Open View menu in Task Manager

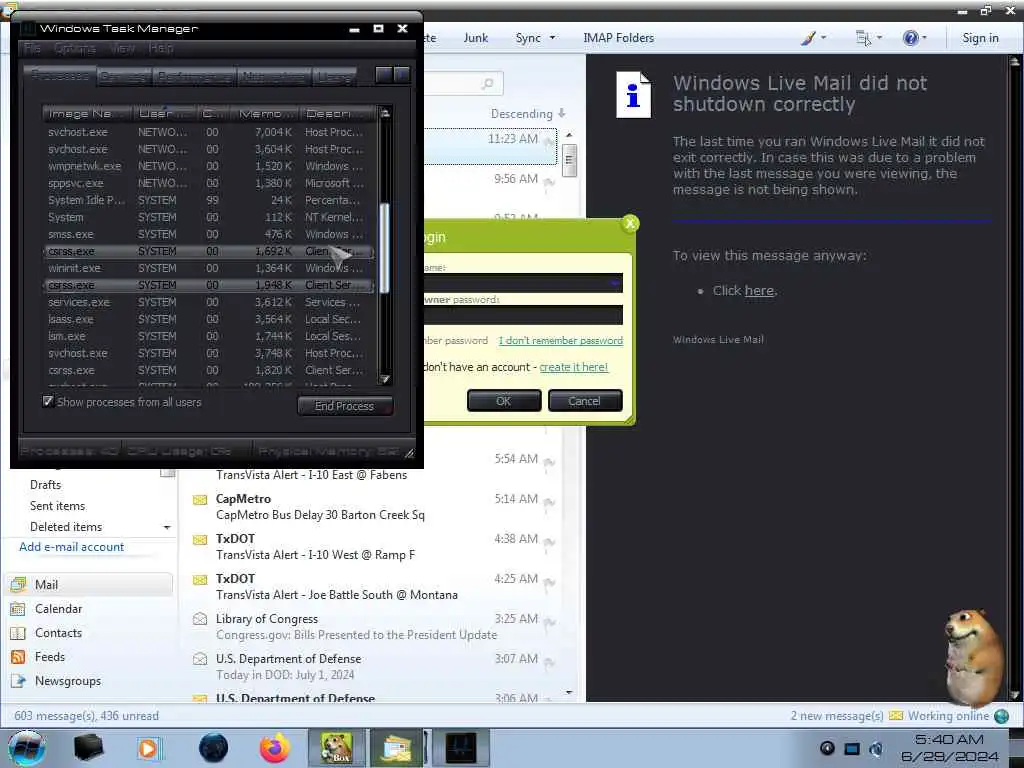tap(122, 48)
